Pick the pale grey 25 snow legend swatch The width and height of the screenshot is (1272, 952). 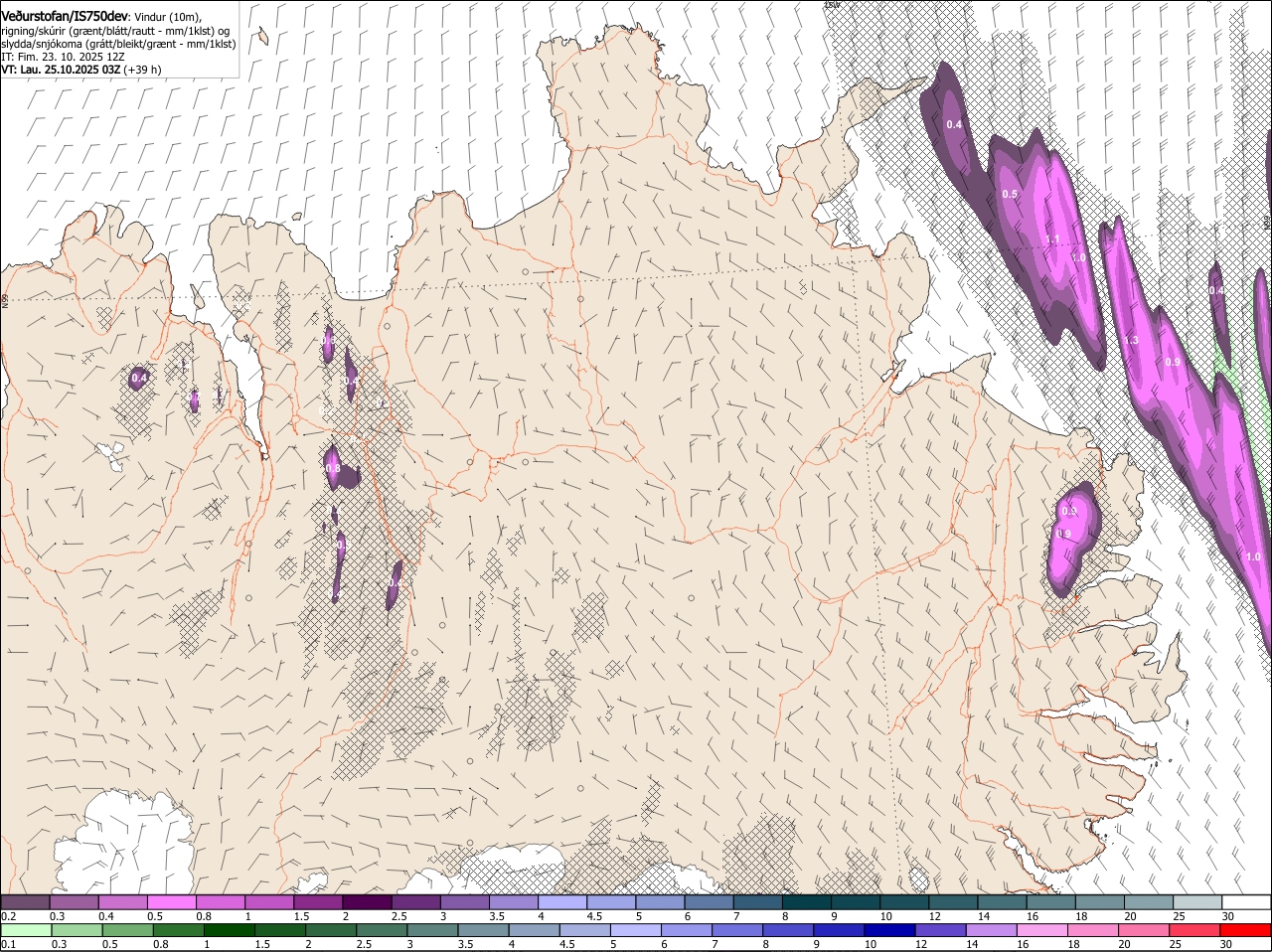(x=1197, y=901)
